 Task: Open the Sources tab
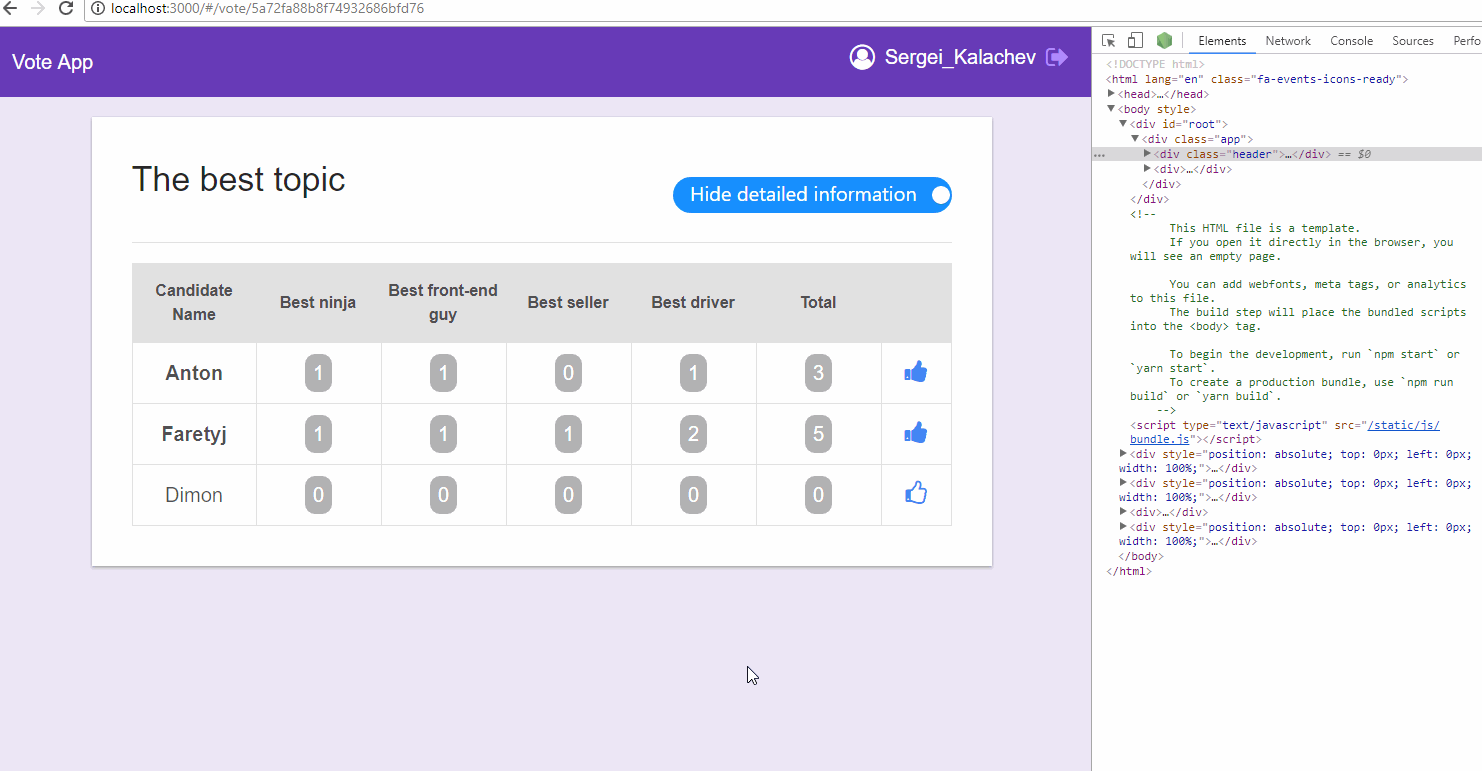pos(1413,41)
